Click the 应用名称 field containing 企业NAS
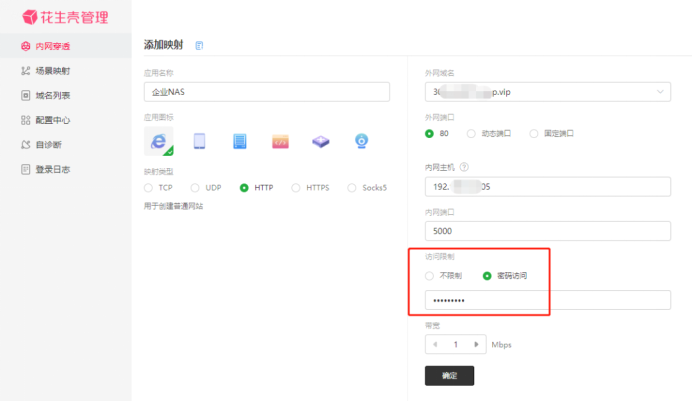Screen dimensions: 693x401 [x=266, y=92]
